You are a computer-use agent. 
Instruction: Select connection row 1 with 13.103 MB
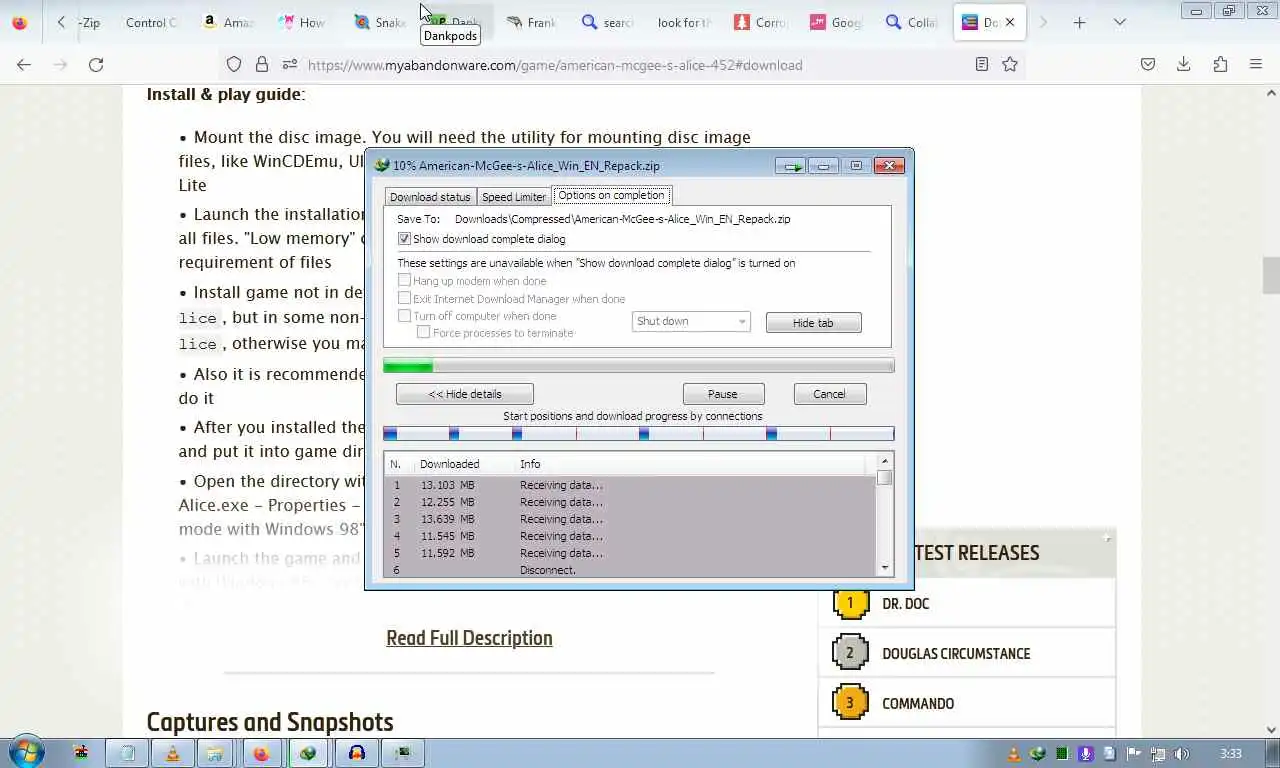tap(630, 485)
